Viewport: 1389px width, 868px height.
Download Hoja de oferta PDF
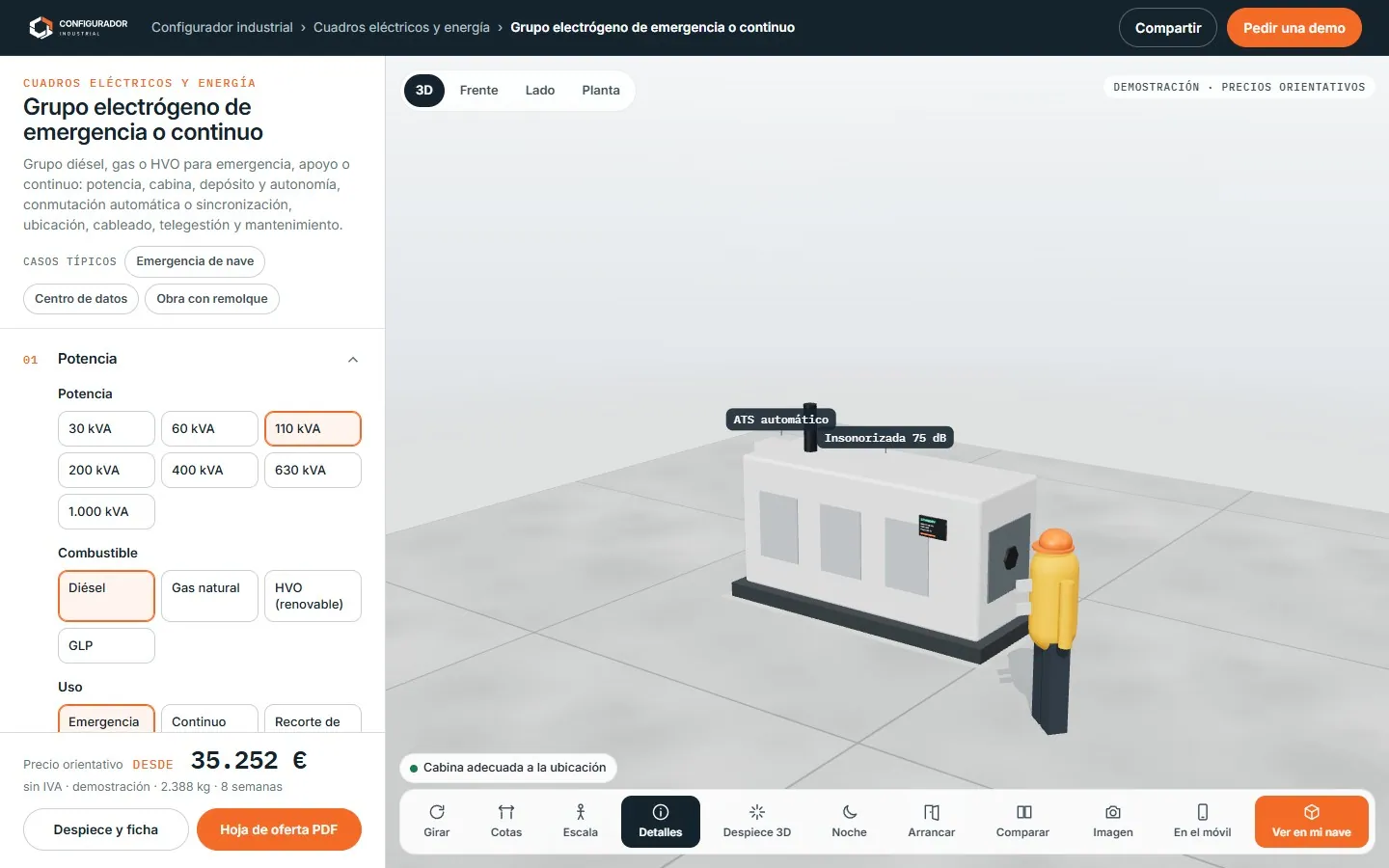[279, 829]
